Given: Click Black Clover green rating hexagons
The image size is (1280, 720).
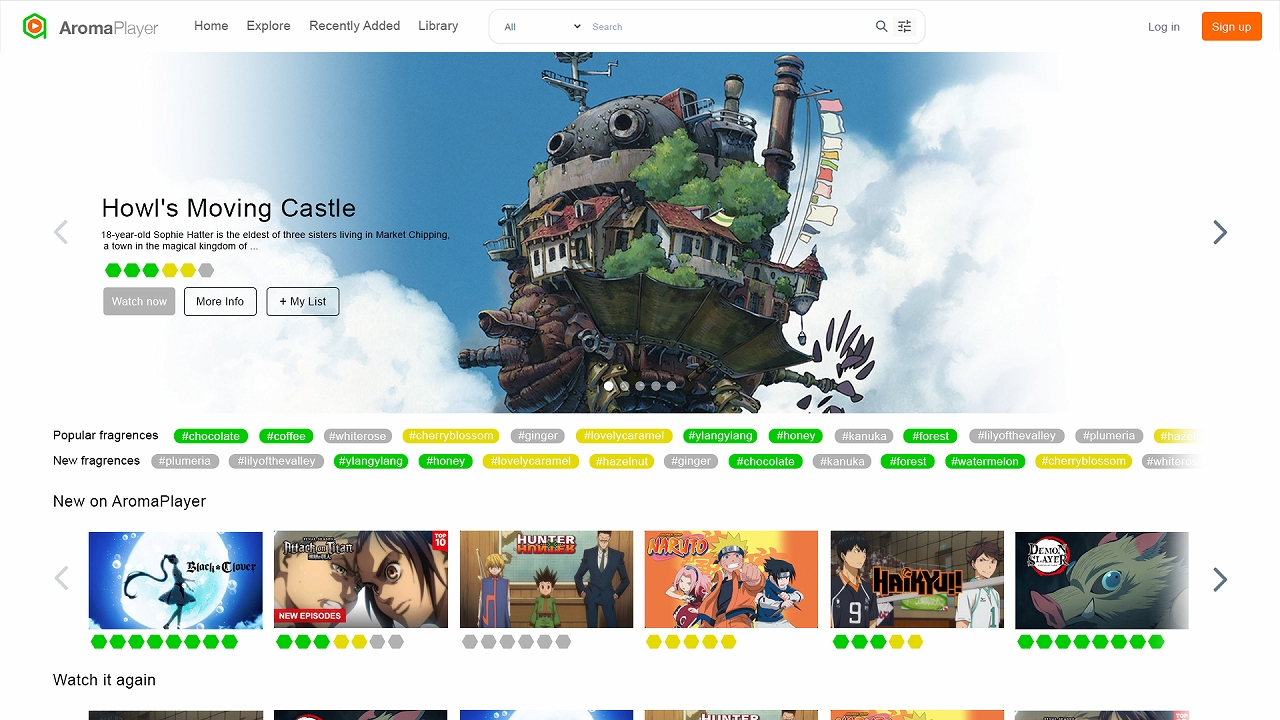Looking at the screenshot, I should pyautogui.click(x=164, y=642).
